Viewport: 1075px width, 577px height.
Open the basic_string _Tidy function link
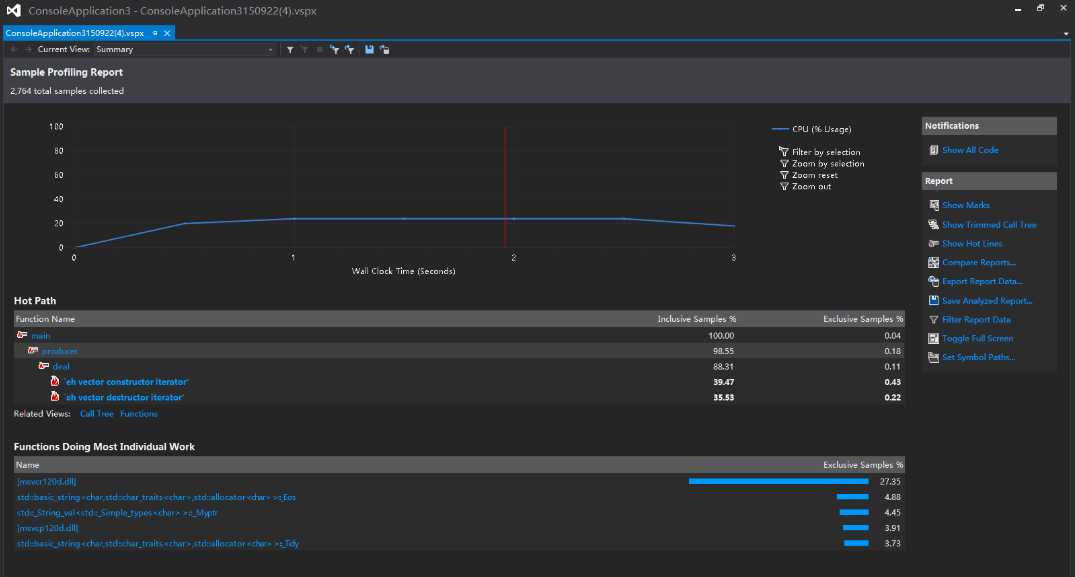pyautogui.click(x=158, y=543)
